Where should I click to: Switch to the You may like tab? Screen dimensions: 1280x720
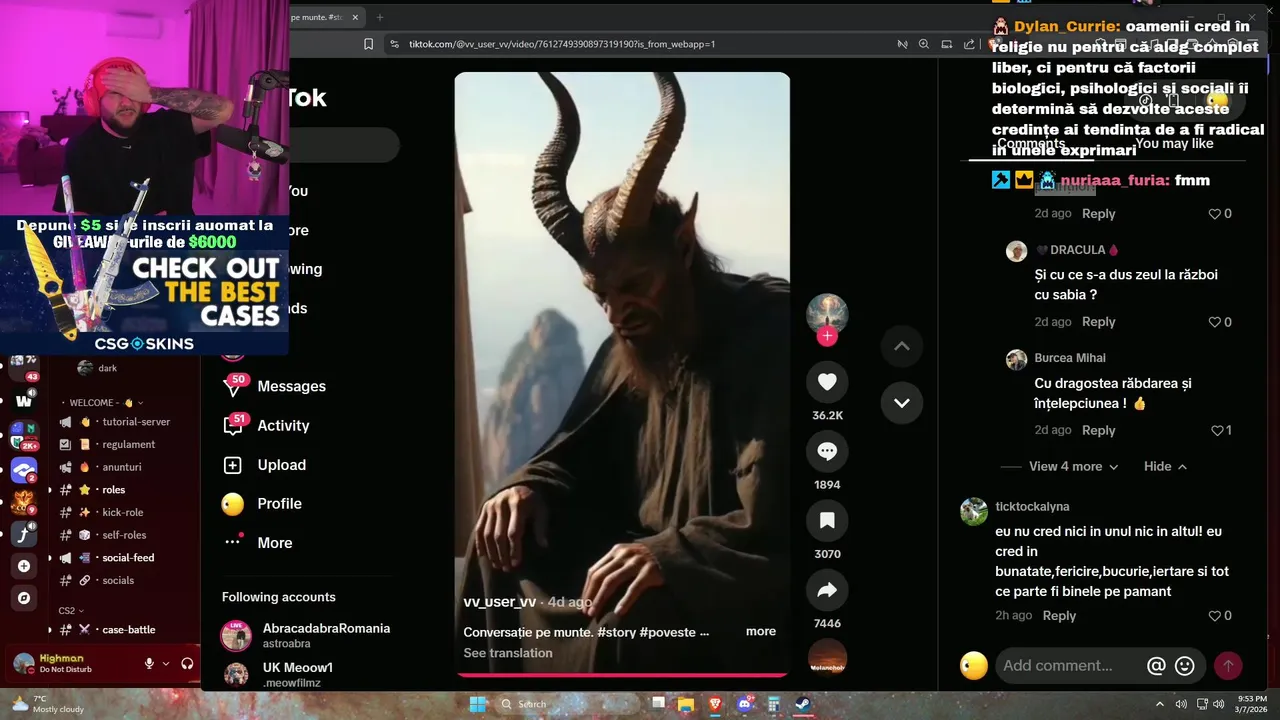1174,143
